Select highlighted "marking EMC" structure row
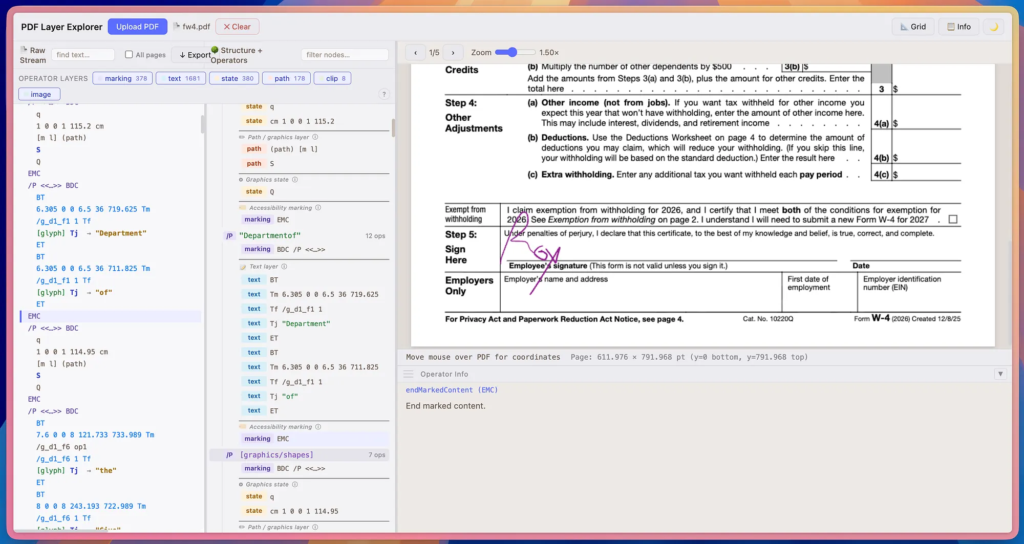1024x544 pixels. click(x=316, y=439)
